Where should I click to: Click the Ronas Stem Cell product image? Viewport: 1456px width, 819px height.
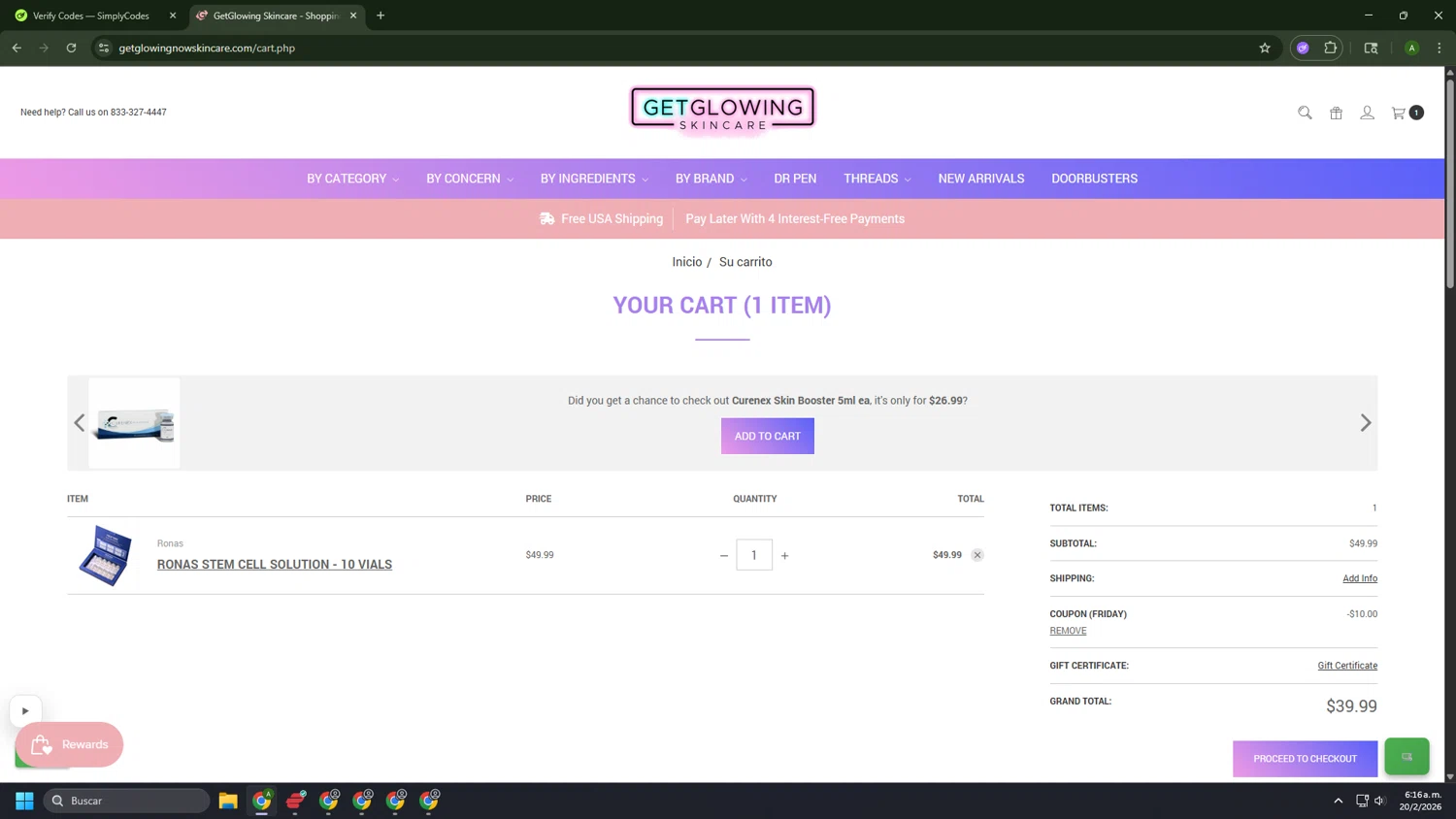click(x=105, y=555)
